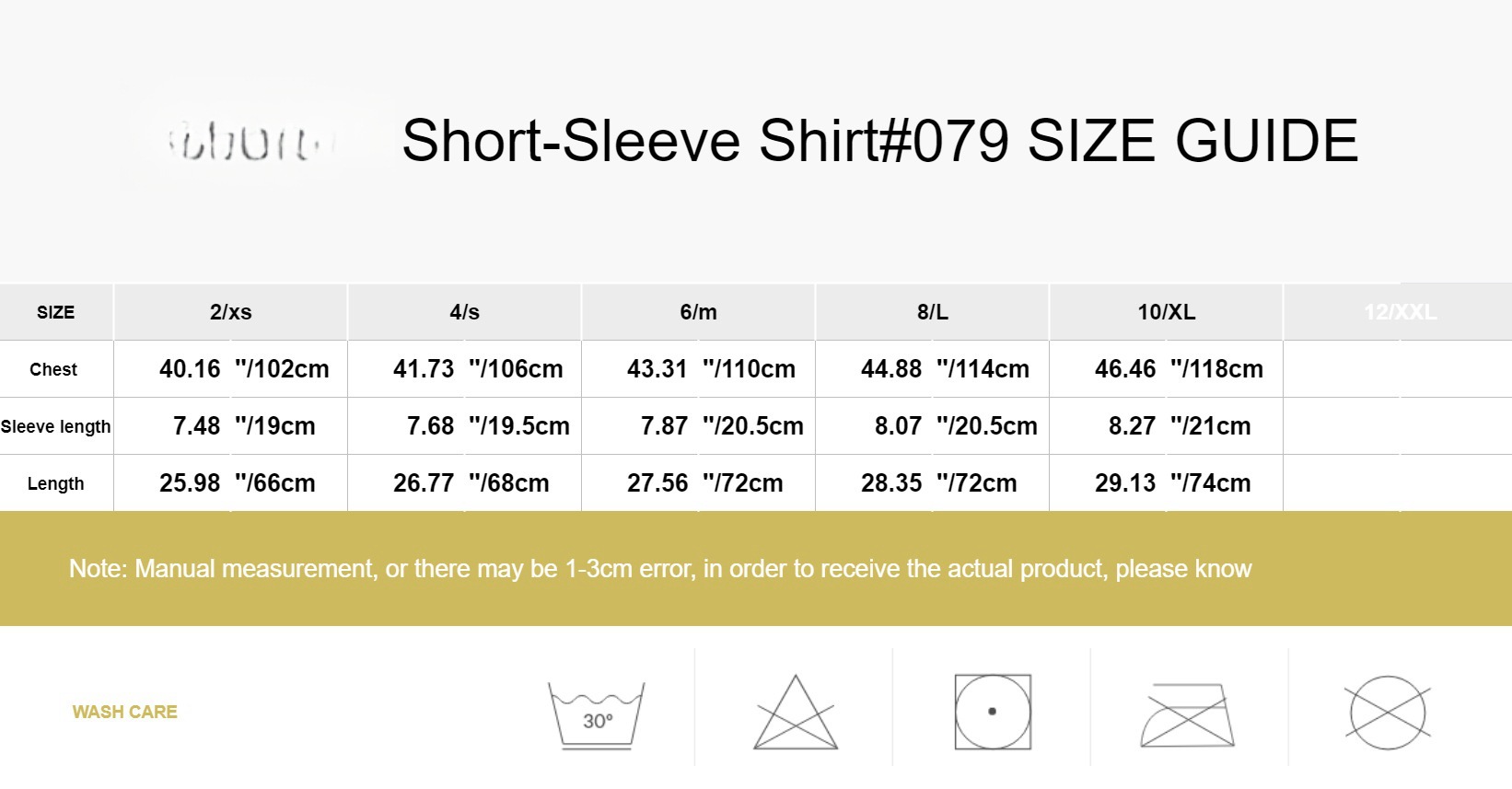Click the 30° machine wash icon
The height and width of the screenshot is (789, 1512).
tap(597, 714)
